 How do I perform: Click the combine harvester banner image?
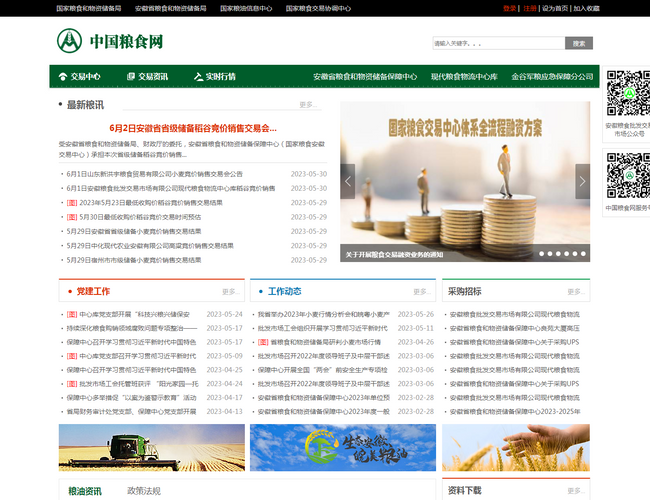[152, 447]
